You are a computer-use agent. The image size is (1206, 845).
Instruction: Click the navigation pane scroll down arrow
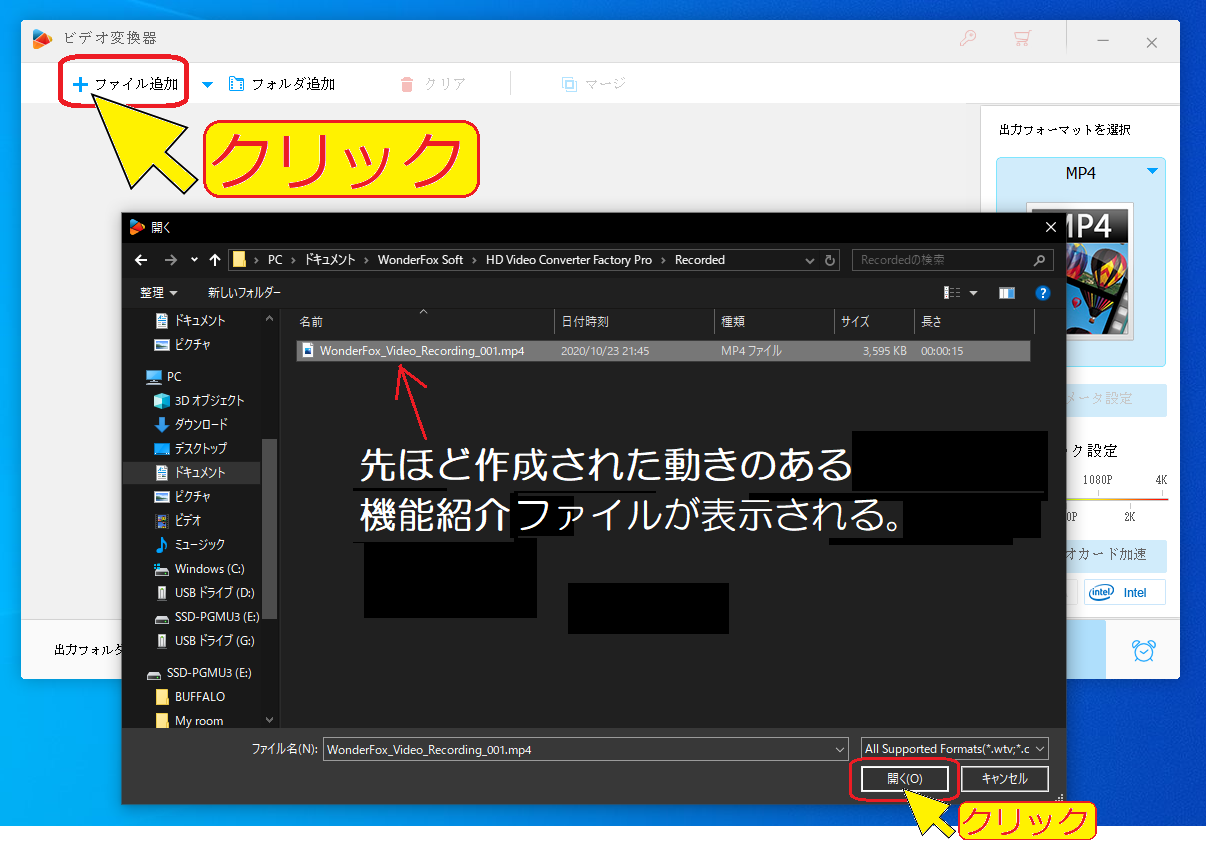269,719
